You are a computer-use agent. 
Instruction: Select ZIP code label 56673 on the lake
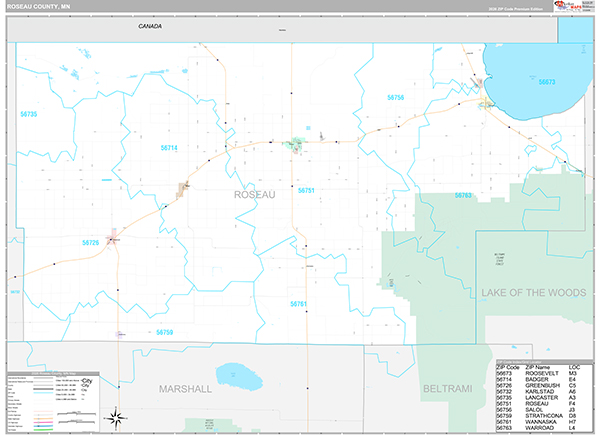(x=546, y=82)
